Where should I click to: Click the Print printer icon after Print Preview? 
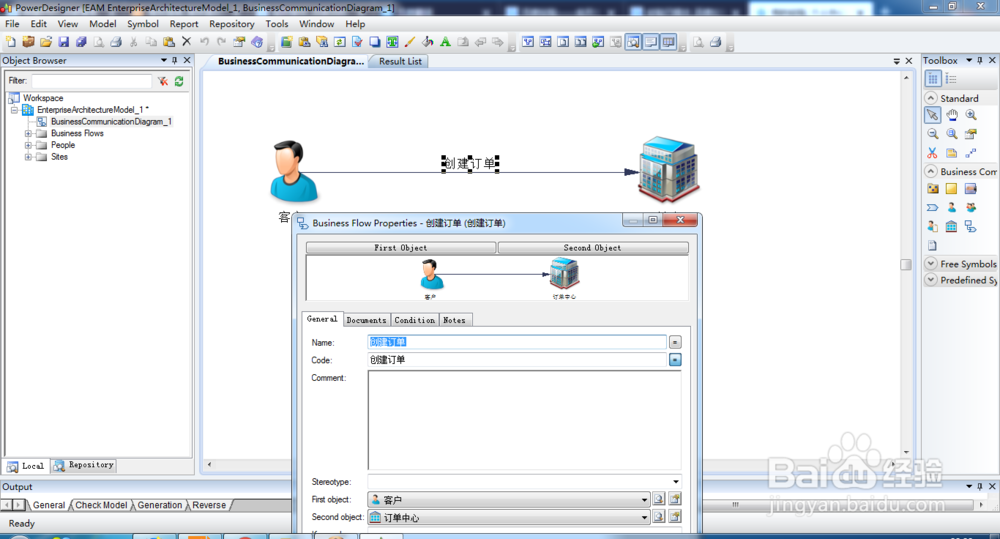pos(116,42)
